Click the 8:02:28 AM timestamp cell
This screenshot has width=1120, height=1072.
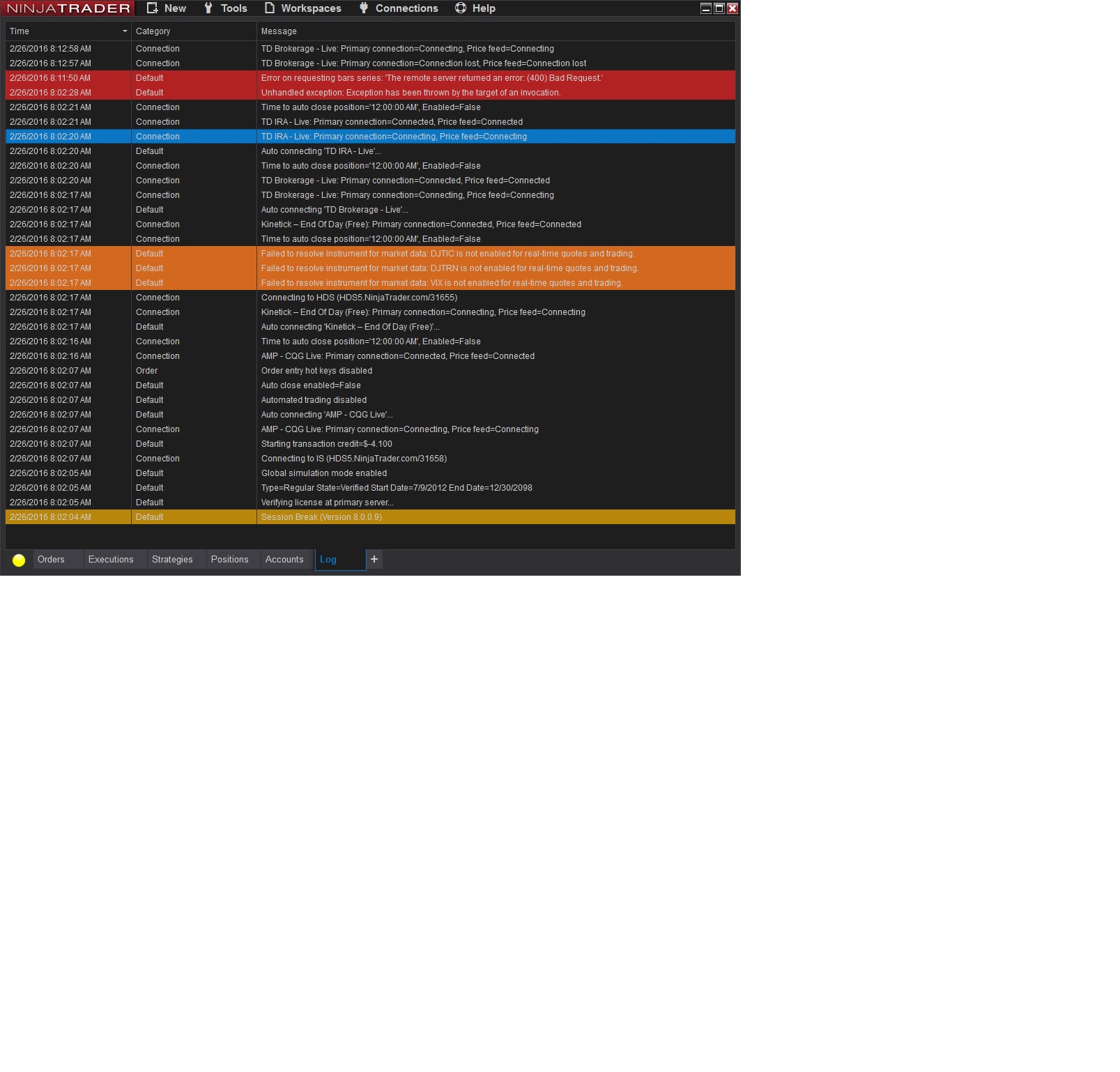click(x=68, y=93)
